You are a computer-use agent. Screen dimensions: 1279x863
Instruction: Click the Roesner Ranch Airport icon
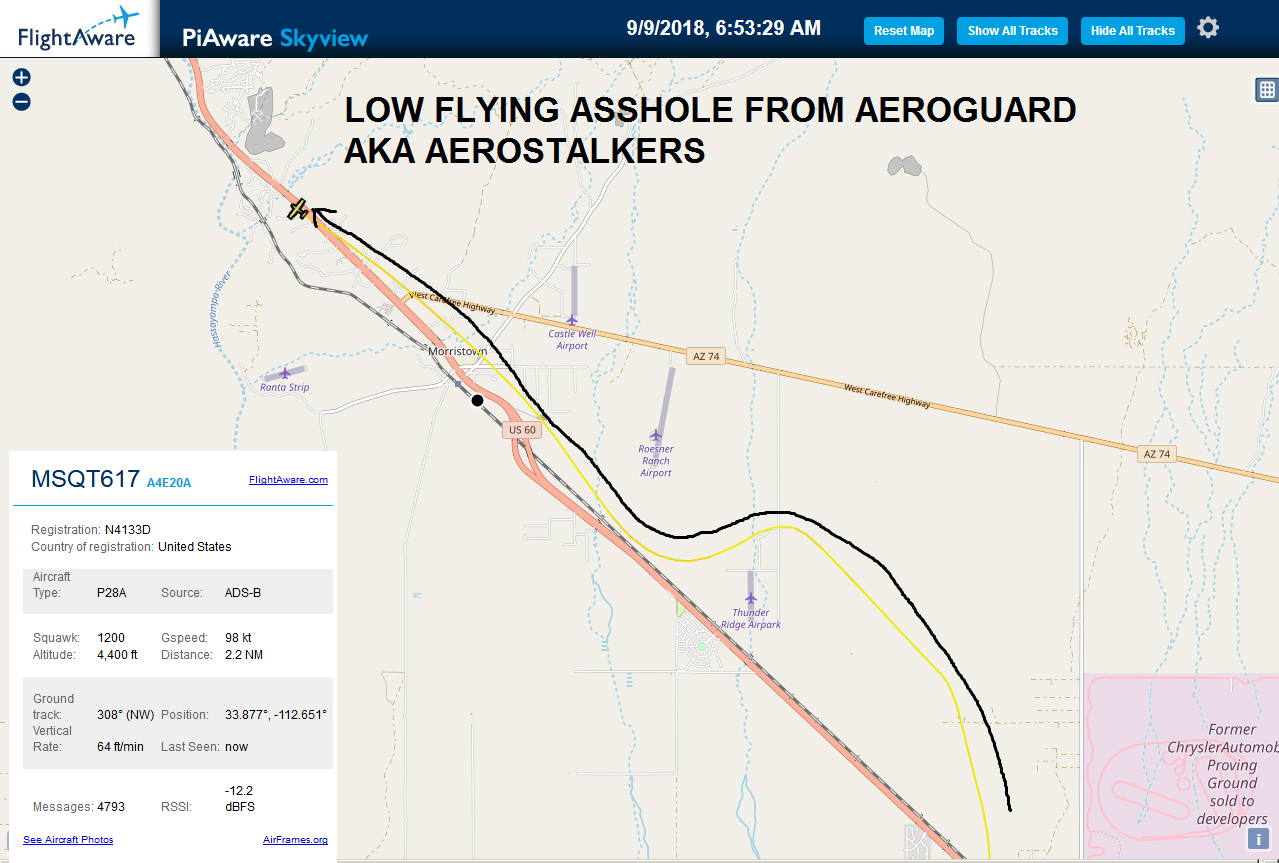[656, 435]
